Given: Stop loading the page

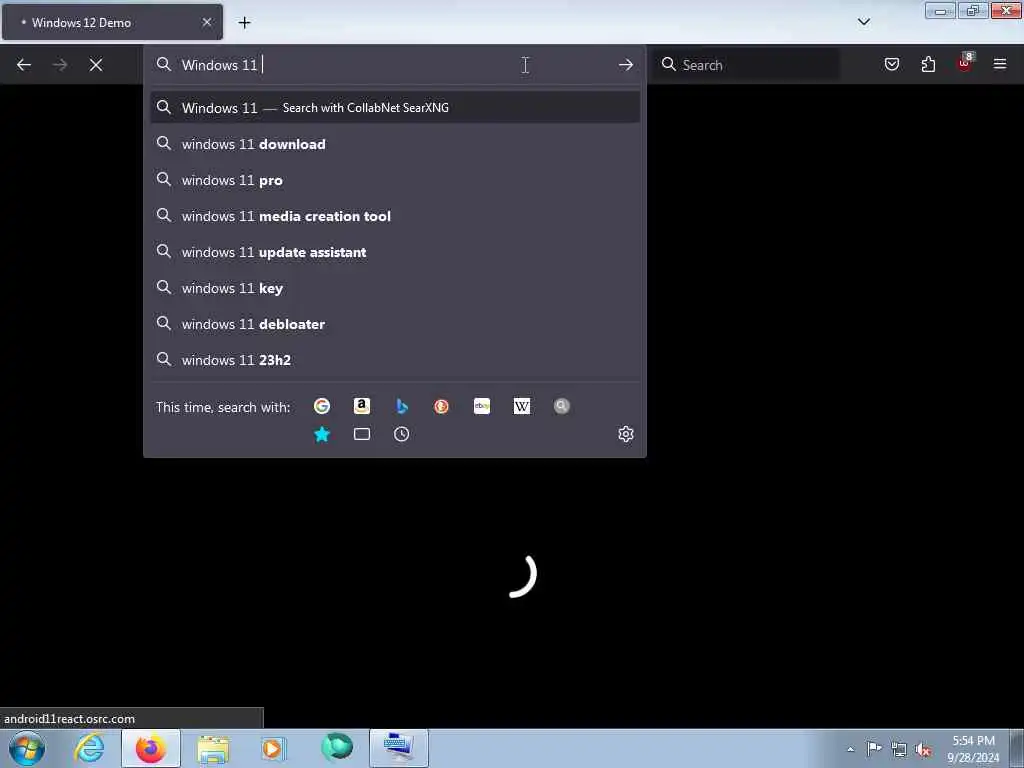Looking at the screenshot, I should (x=96, y=65).
